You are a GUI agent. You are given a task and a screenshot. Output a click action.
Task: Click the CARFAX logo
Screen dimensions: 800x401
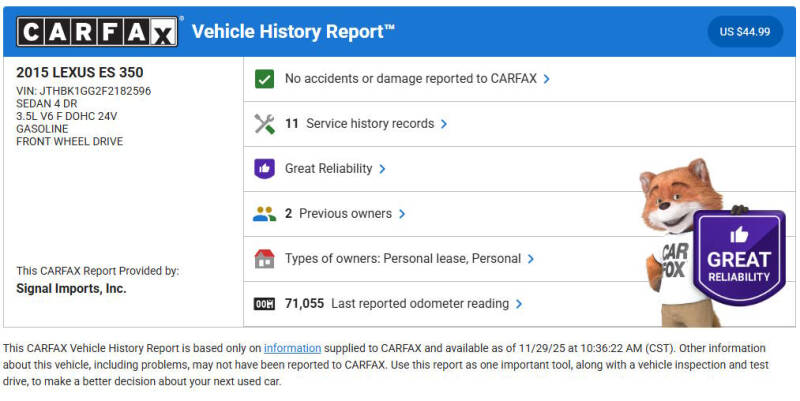tap(97, 32)
